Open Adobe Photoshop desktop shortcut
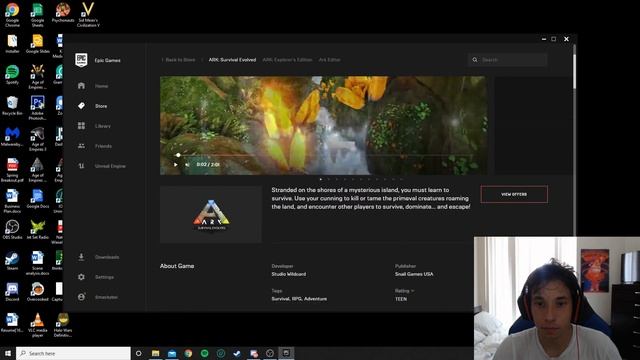The image size is (640, 360). pos(37,108)
